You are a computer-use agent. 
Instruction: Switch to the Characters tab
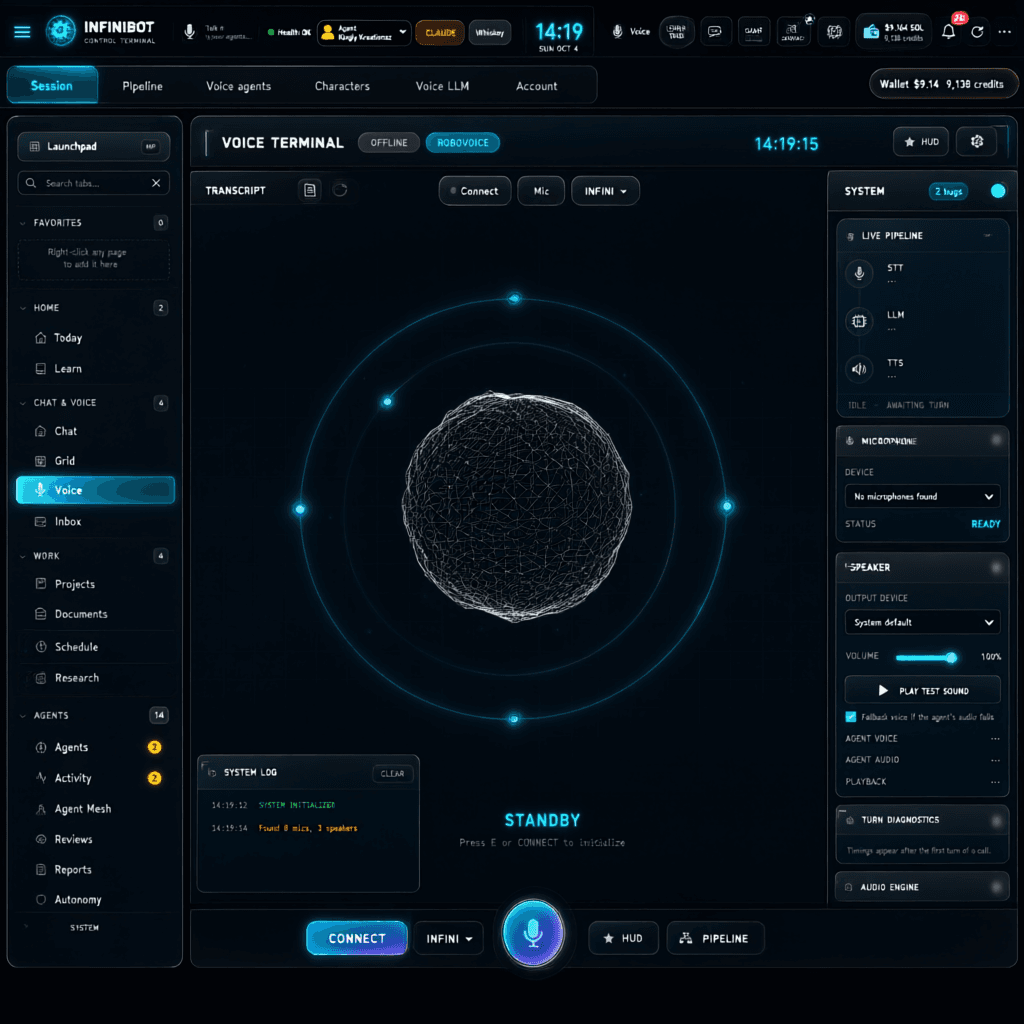pos(342,86)
